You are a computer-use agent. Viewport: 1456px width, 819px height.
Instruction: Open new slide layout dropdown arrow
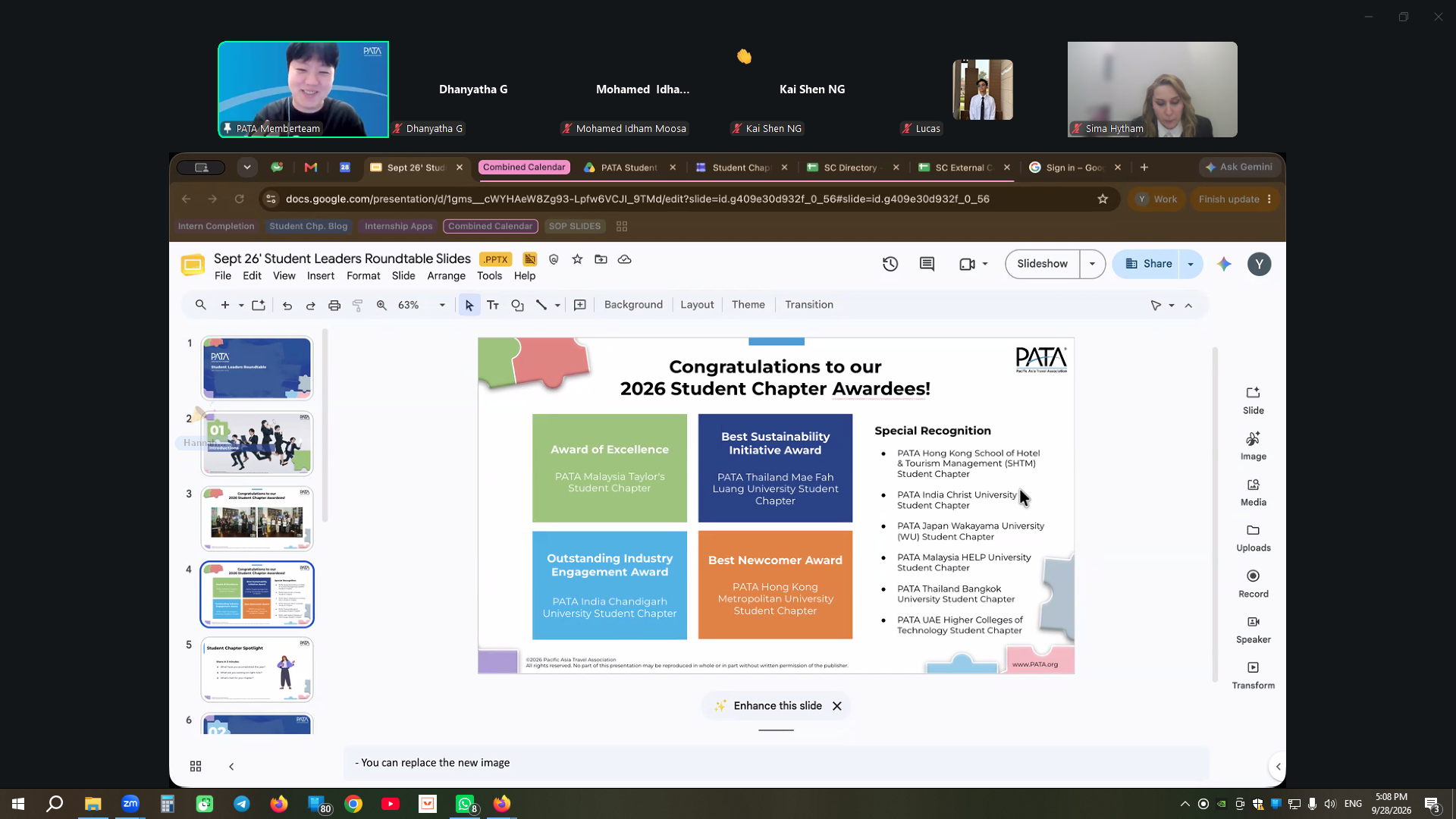[241, 305]
